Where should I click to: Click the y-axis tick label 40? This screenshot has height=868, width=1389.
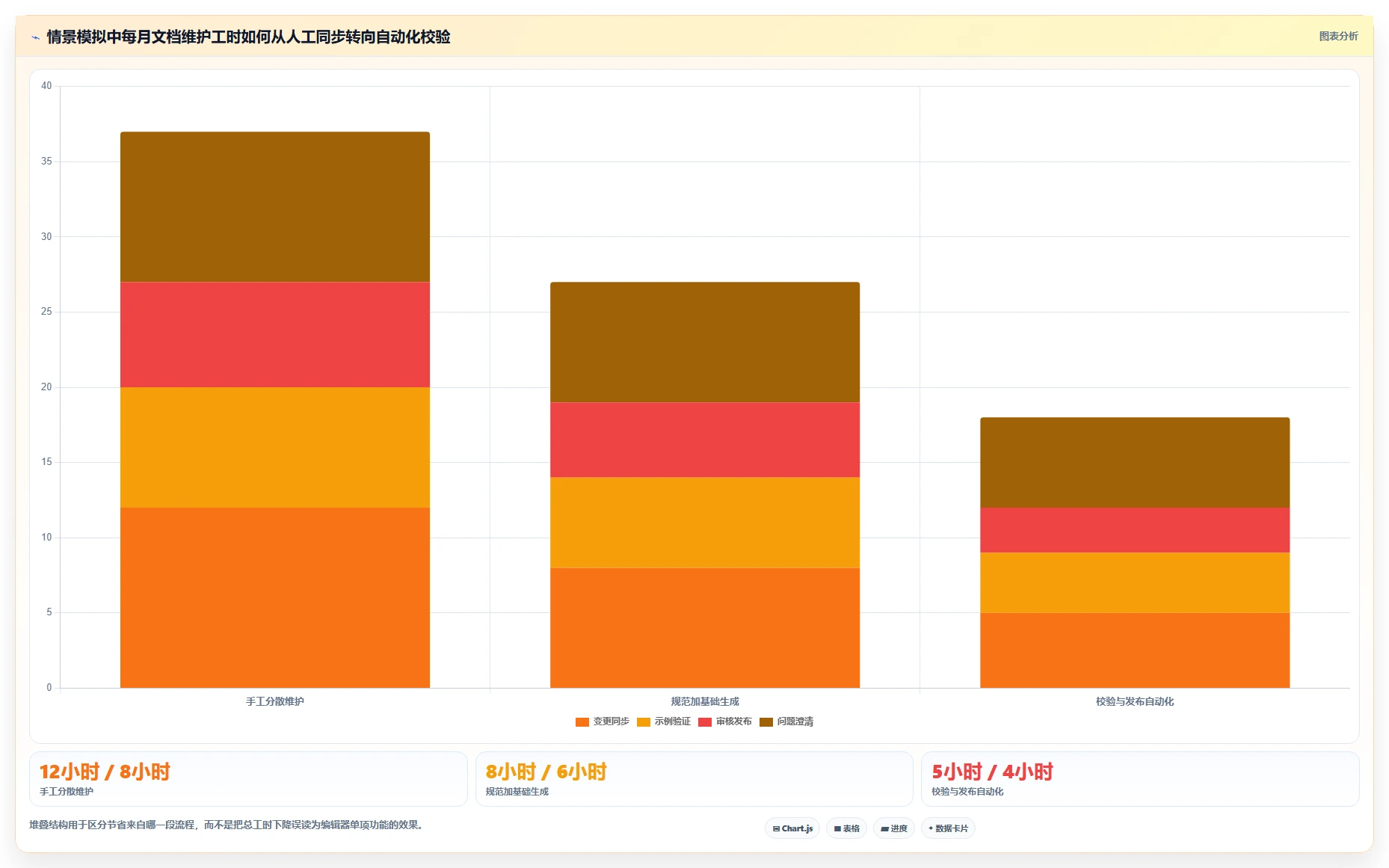[x=46, y=86]
